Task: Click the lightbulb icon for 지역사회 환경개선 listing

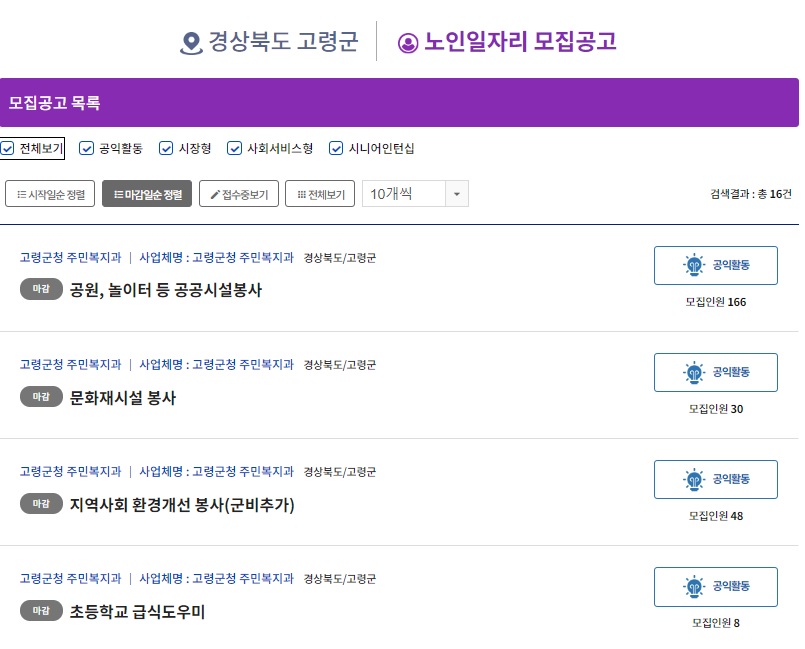Action: (x=693, y=479)
